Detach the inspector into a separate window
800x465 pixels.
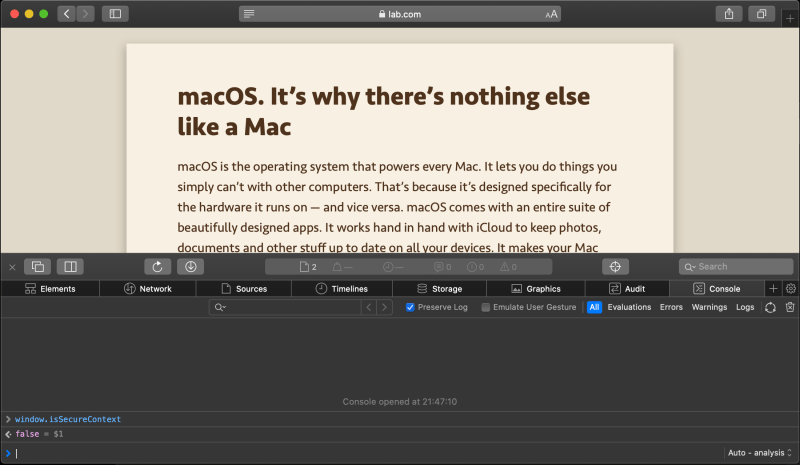point(37,266)
